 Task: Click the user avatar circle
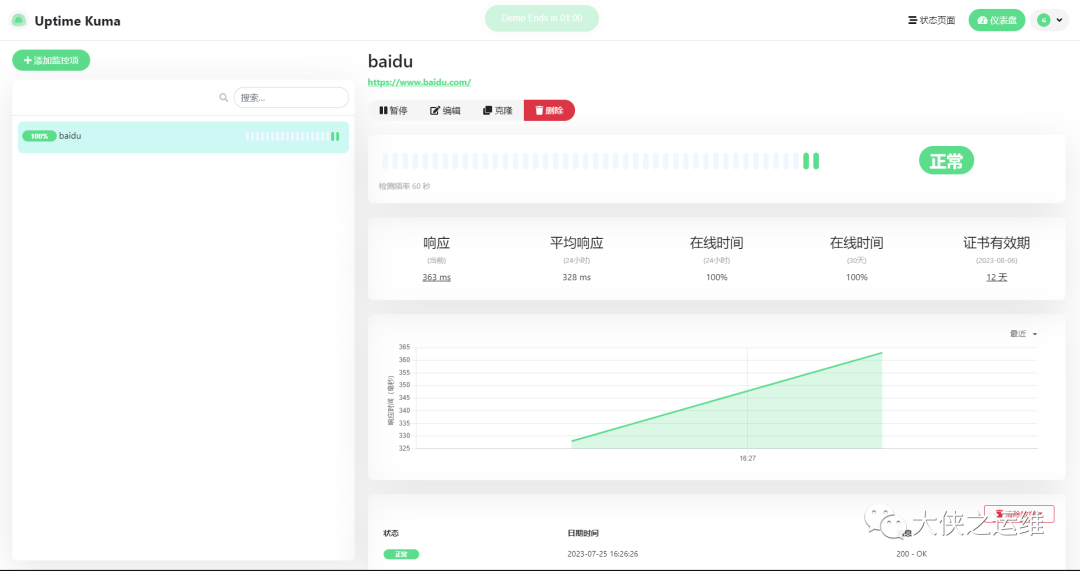pyautogui.click(x=1043, y=20)
